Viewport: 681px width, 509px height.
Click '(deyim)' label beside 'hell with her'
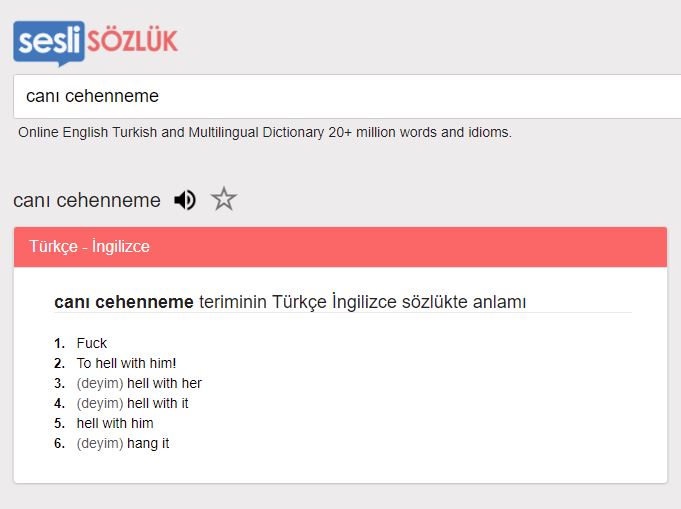(100, 383)
